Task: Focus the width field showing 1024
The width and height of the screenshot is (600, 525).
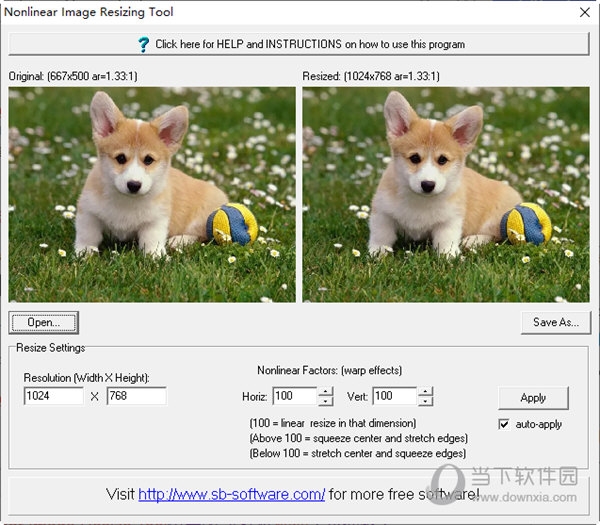Action: 54,396
